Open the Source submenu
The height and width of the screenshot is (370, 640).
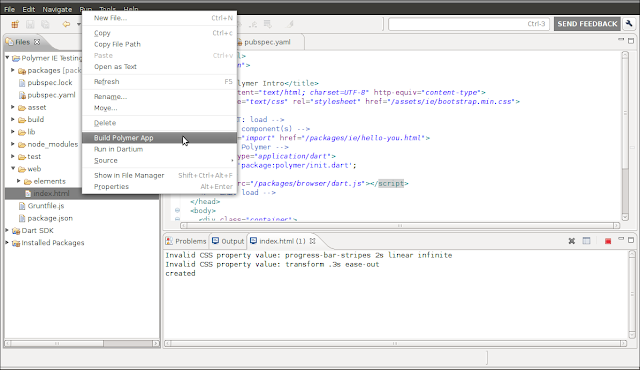159,160
